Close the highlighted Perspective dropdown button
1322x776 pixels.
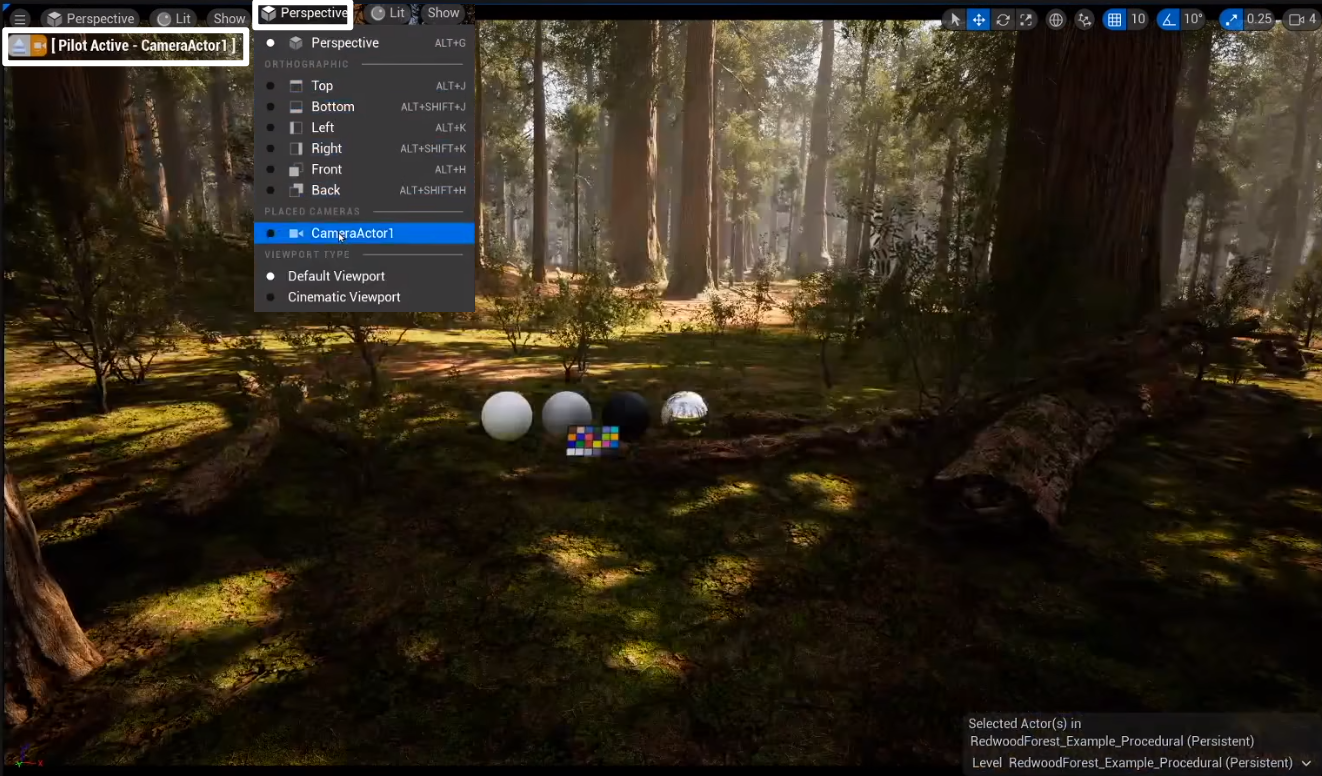tap(304, 13)
